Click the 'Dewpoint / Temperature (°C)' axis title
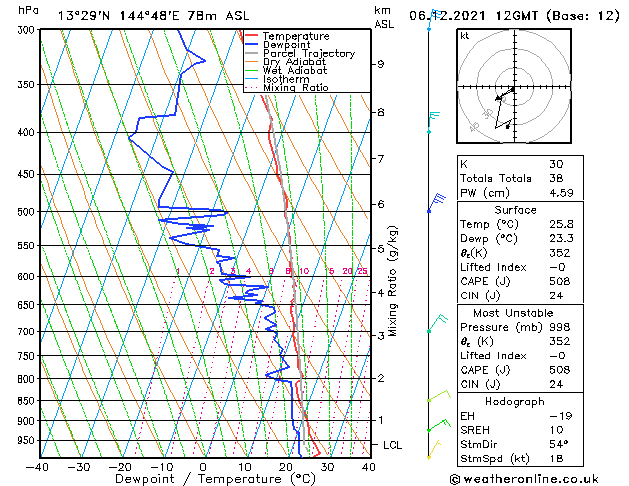Image resolution: width=629 pixels, height=486 pixels. 215,479
